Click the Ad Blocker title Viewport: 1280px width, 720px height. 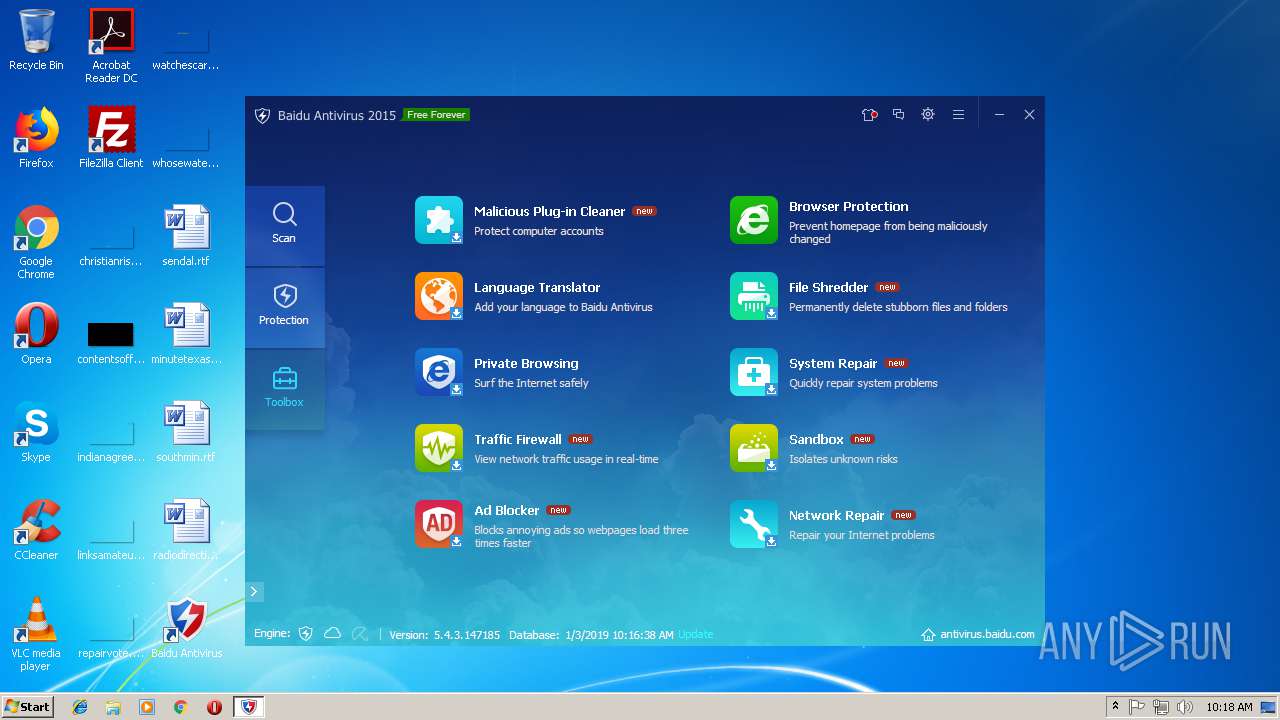click(506, 510)
